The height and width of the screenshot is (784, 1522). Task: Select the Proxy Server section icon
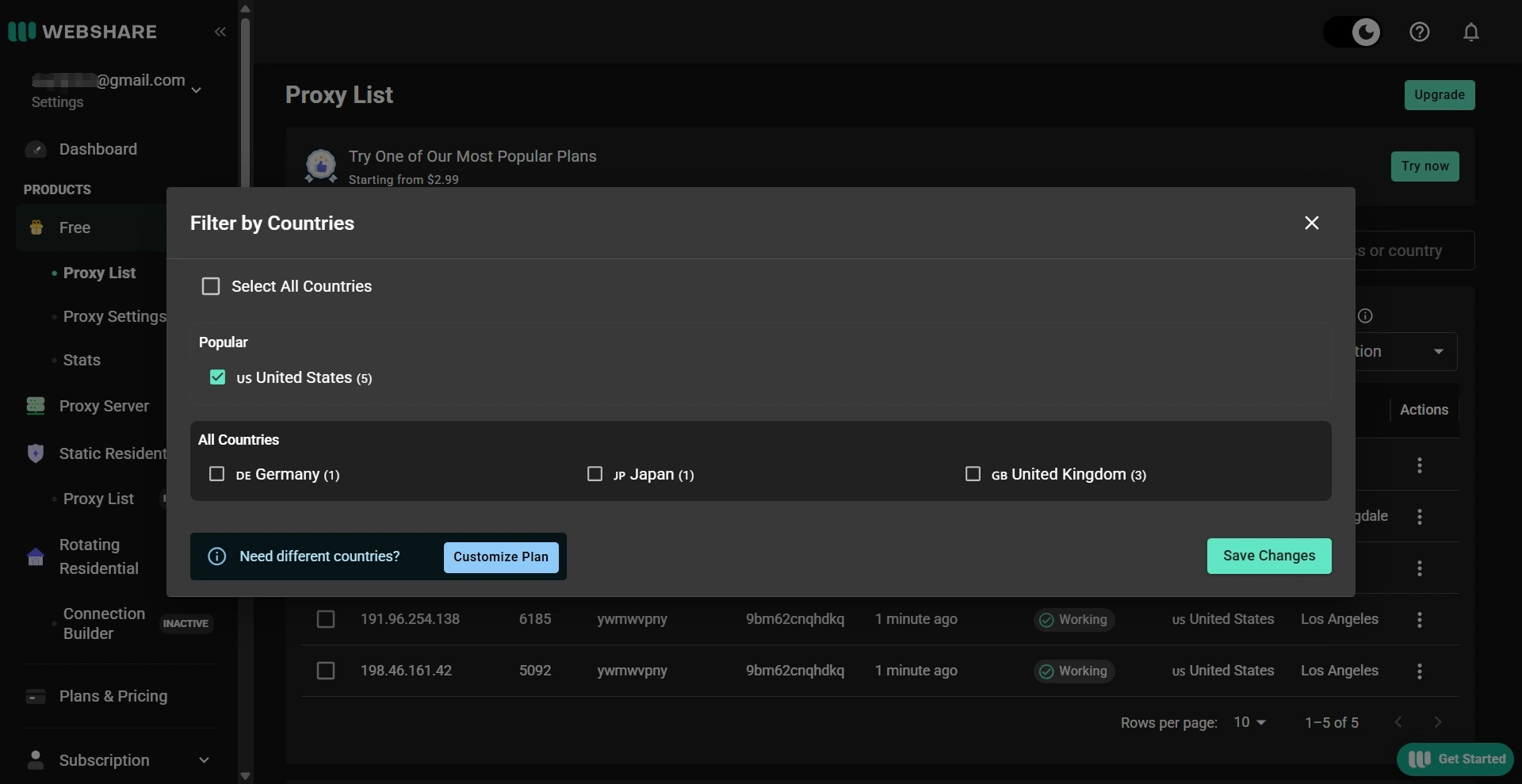tap(36, 405)
